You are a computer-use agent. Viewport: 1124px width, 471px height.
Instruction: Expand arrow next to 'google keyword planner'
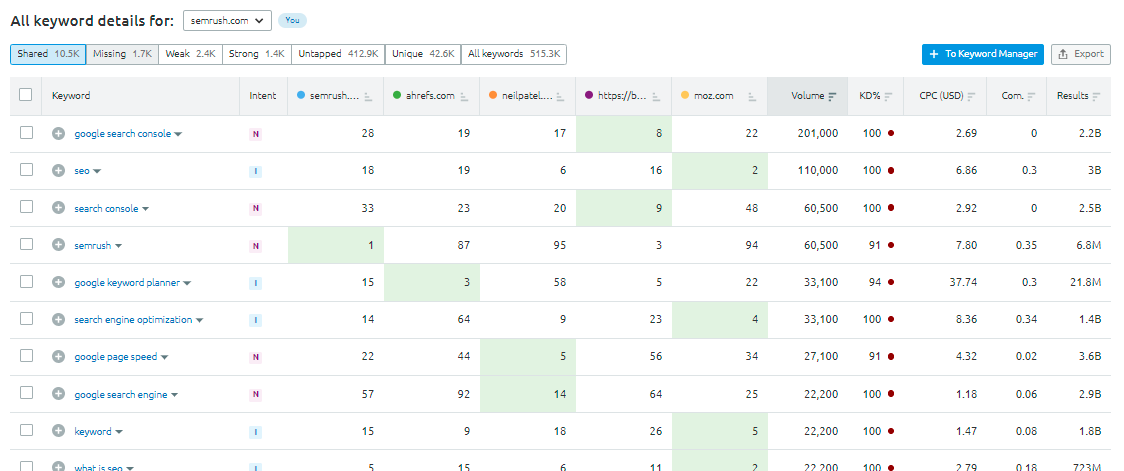click(186, 283)
